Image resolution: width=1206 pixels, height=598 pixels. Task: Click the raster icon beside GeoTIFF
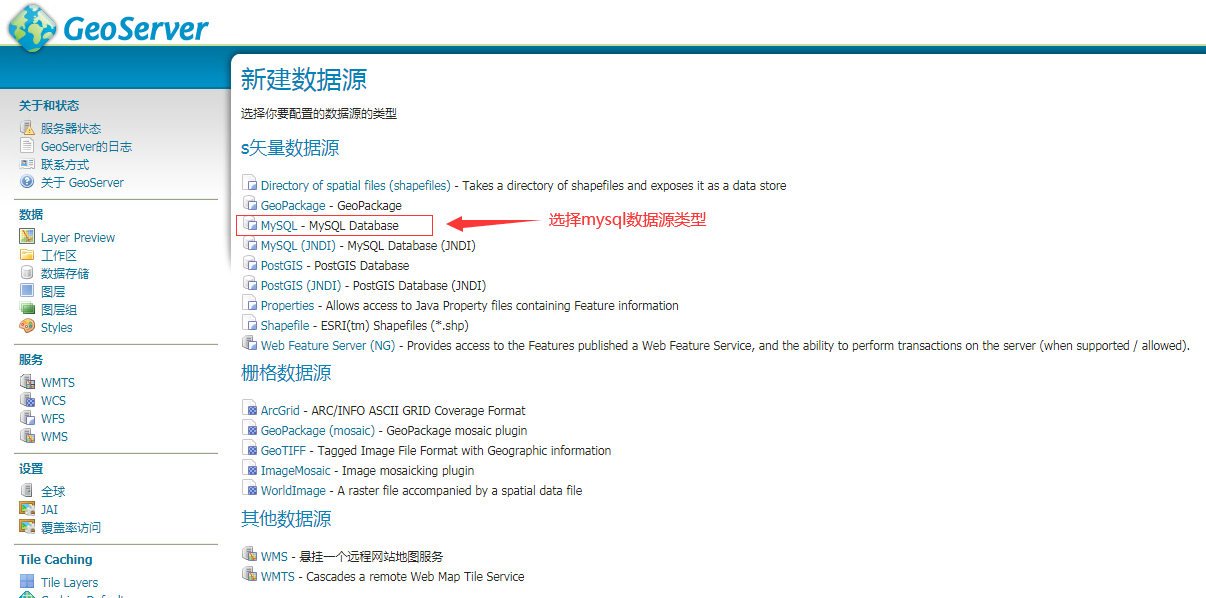tap(250, 449)
